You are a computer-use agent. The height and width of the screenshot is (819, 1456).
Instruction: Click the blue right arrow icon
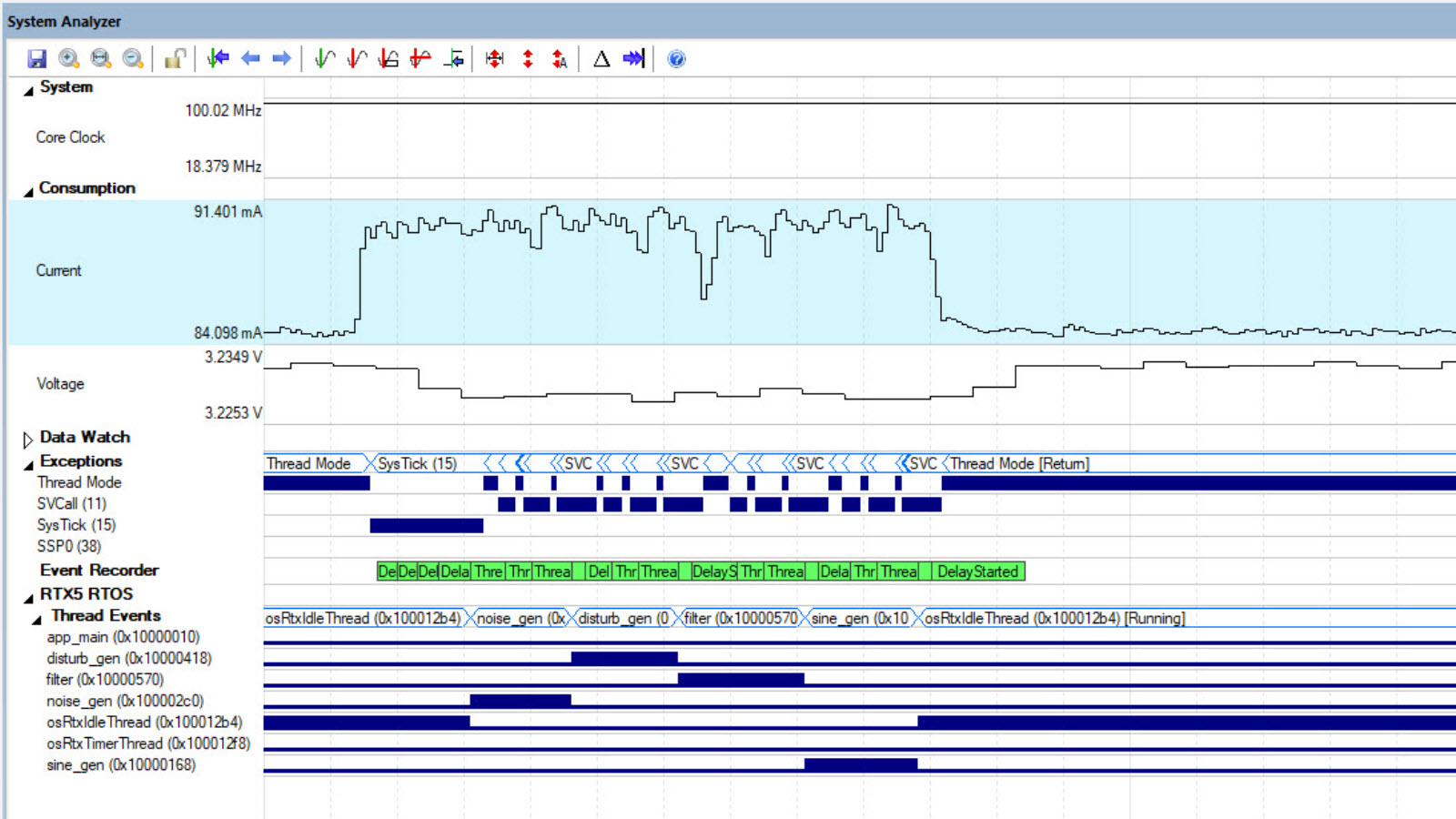pos(282,59)
